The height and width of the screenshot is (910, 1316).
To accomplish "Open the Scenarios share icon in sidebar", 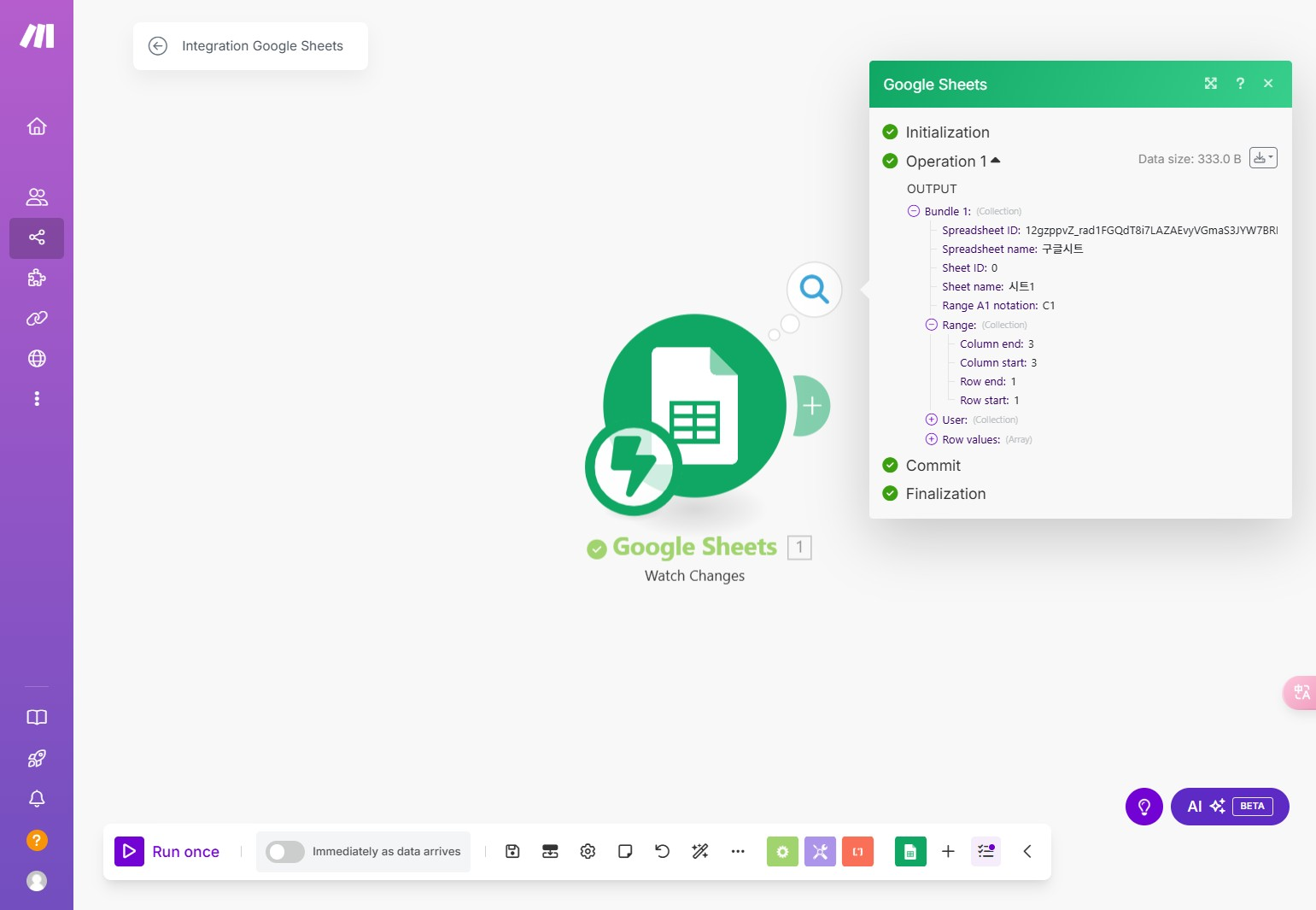I will point(37,238).
